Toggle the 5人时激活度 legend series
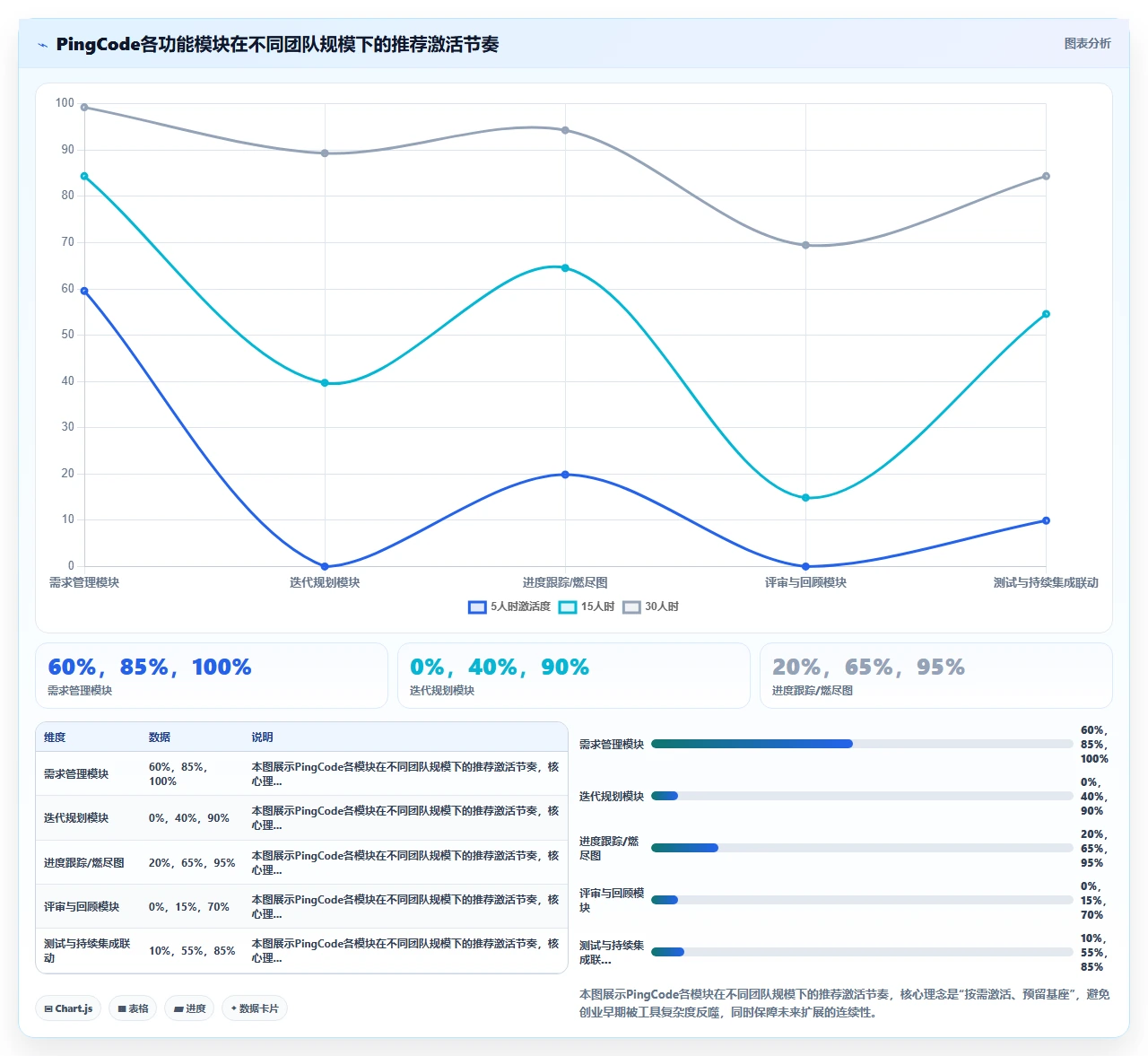The width and height of the screenshot is (1148, 1056). [x=509, y=607]
